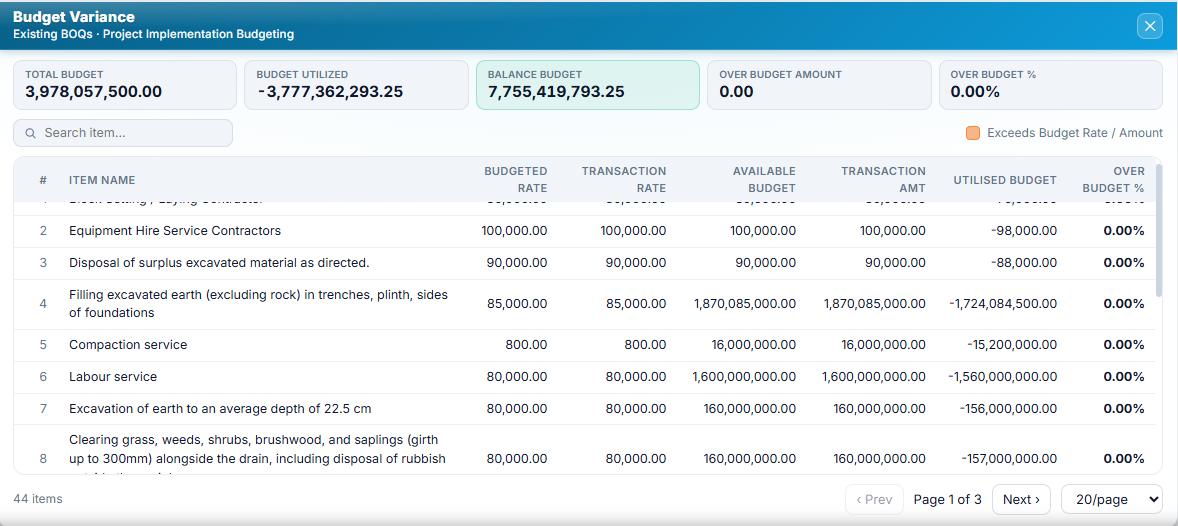
Task: Click the Utilised Budget column header
Action: 1005,180
